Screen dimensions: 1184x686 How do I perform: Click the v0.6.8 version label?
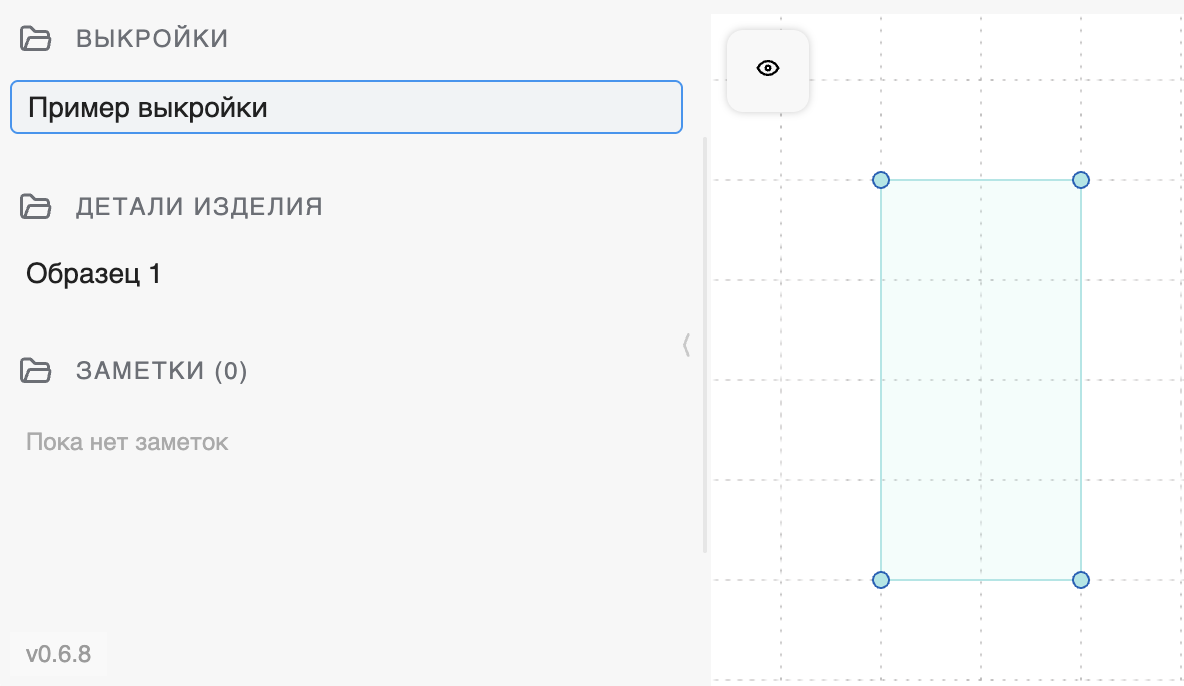pyautogui.click(x=58, y=654)
